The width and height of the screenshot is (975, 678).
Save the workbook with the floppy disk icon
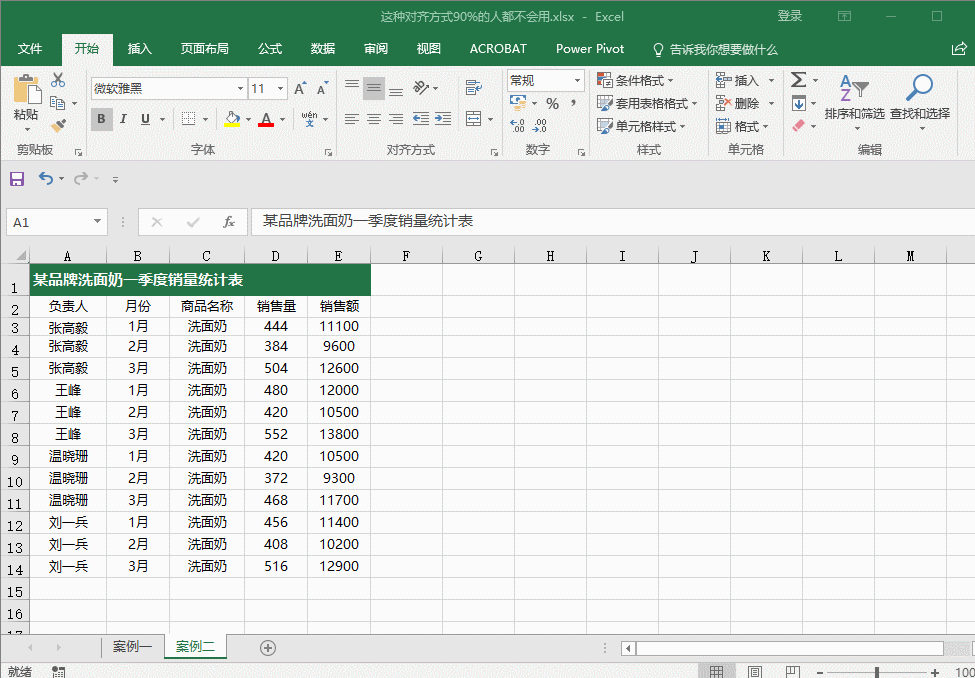pos(17,179)
